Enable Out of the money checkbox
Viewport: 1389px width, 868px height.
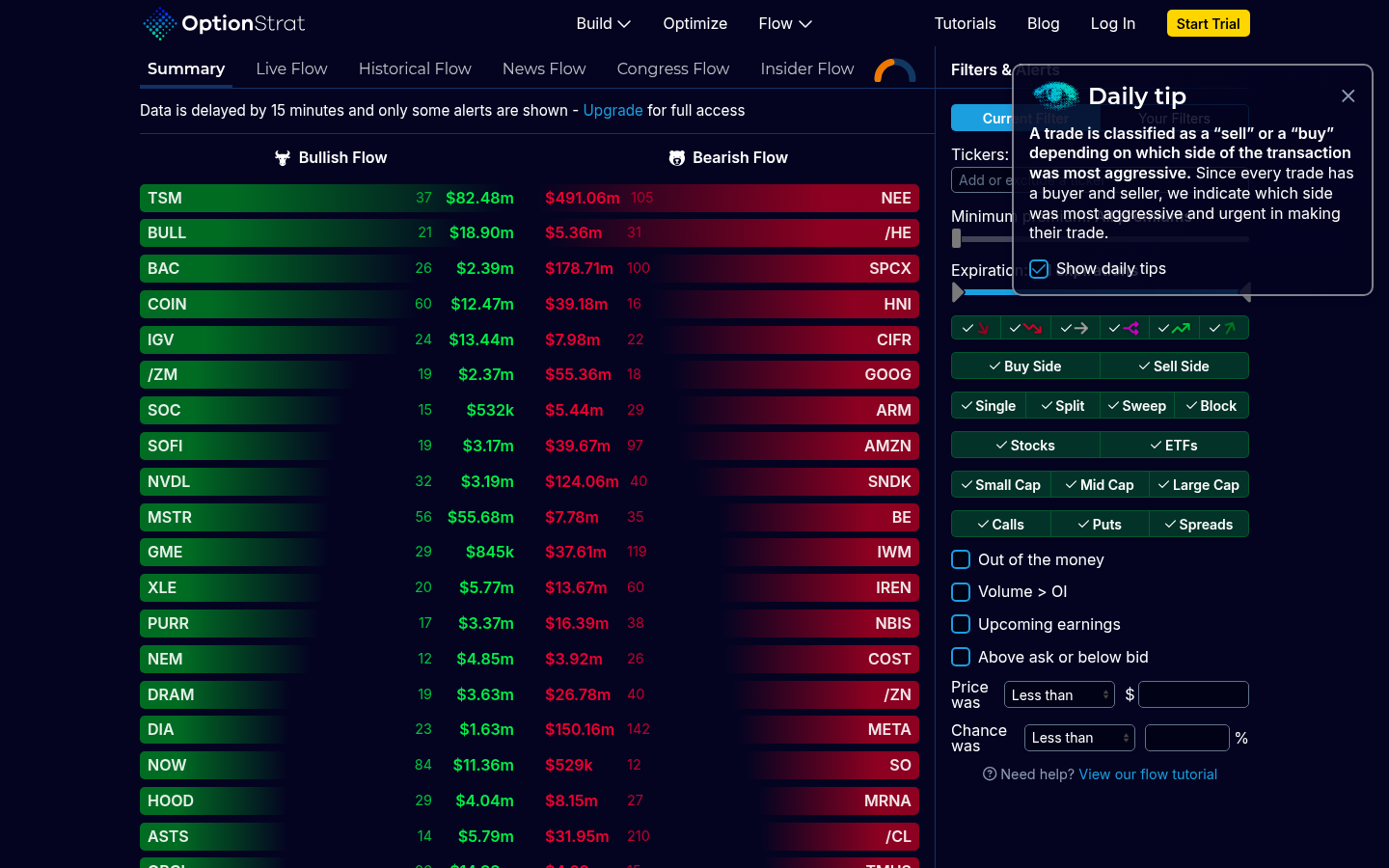961,559
